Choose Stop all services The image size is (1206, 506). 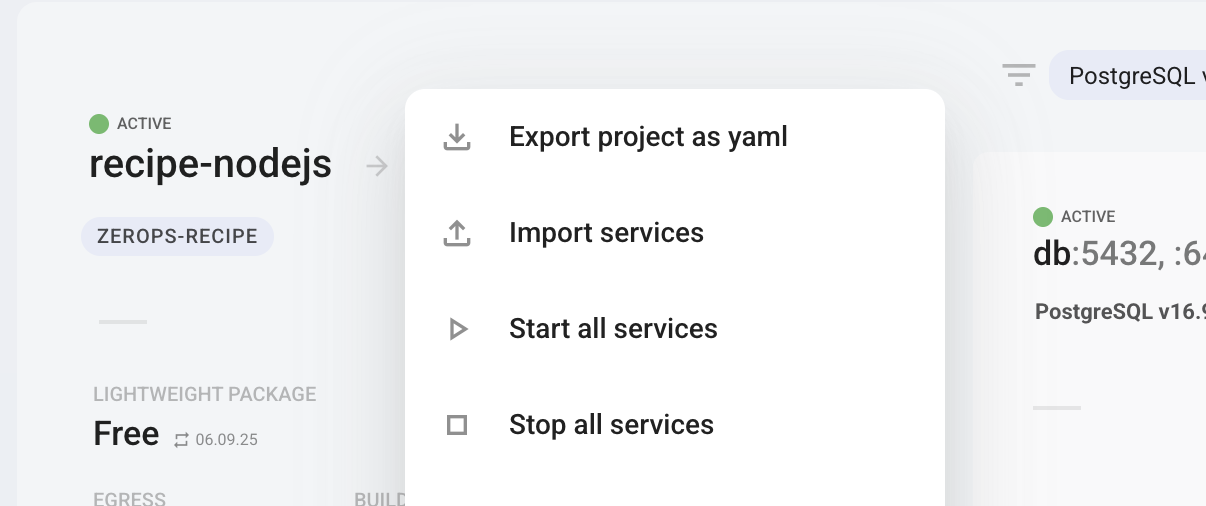click(611, 425)
